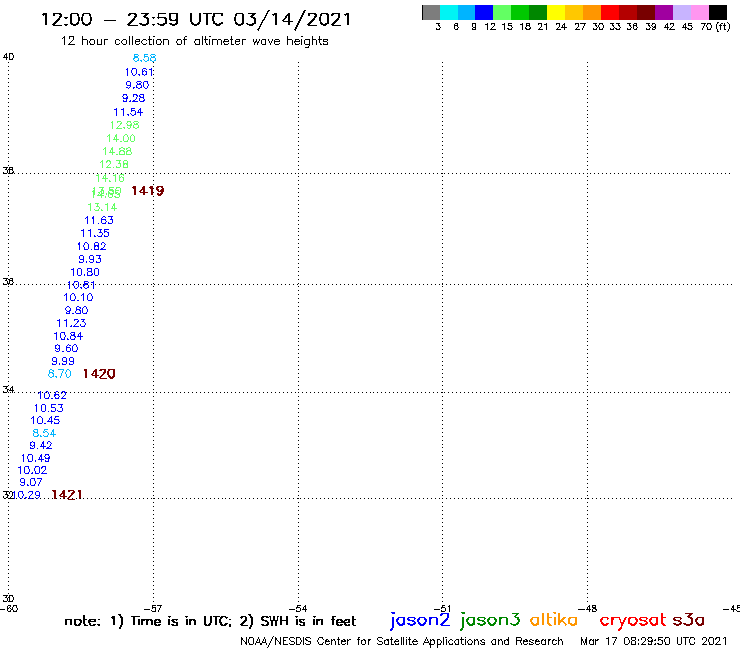Screen dimensions: 740x650
Task: Click the longitude label -54
Action: point(298,608)
